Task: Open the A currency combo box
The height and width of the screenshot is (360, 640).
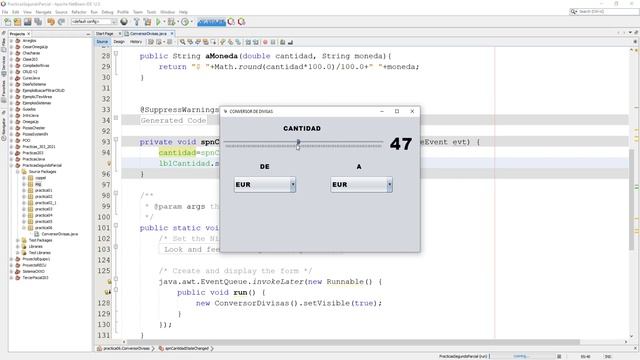Action: [361, 184]
